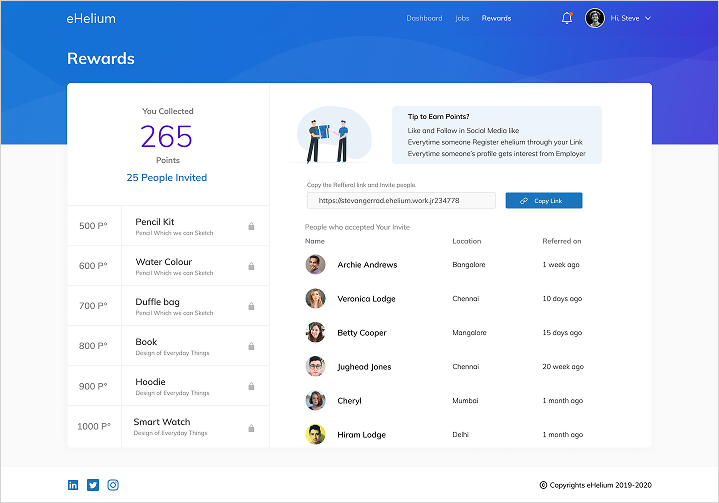Click the 15 days ago entry

click(x=562, y=332)
